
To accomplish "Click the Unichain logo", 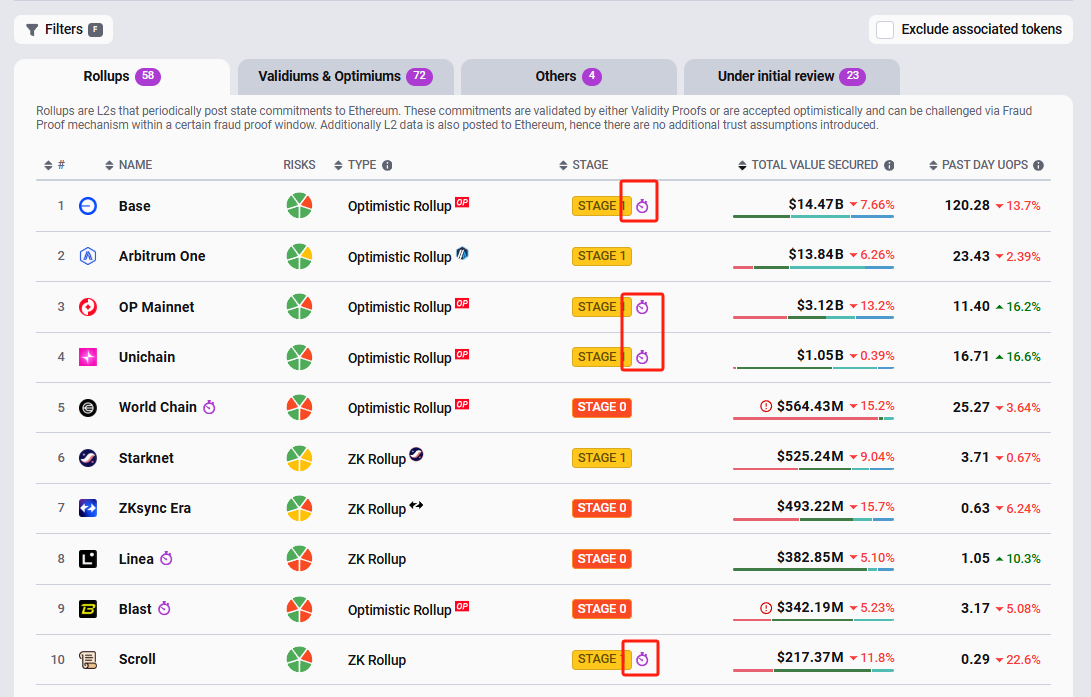I will click(x=88, y=357).
